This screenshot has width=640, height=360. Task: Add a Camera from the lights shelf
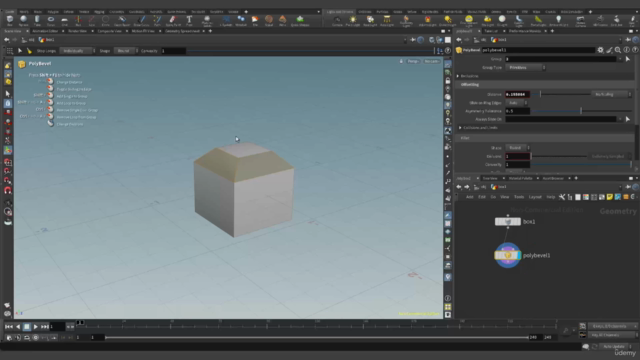337,20
